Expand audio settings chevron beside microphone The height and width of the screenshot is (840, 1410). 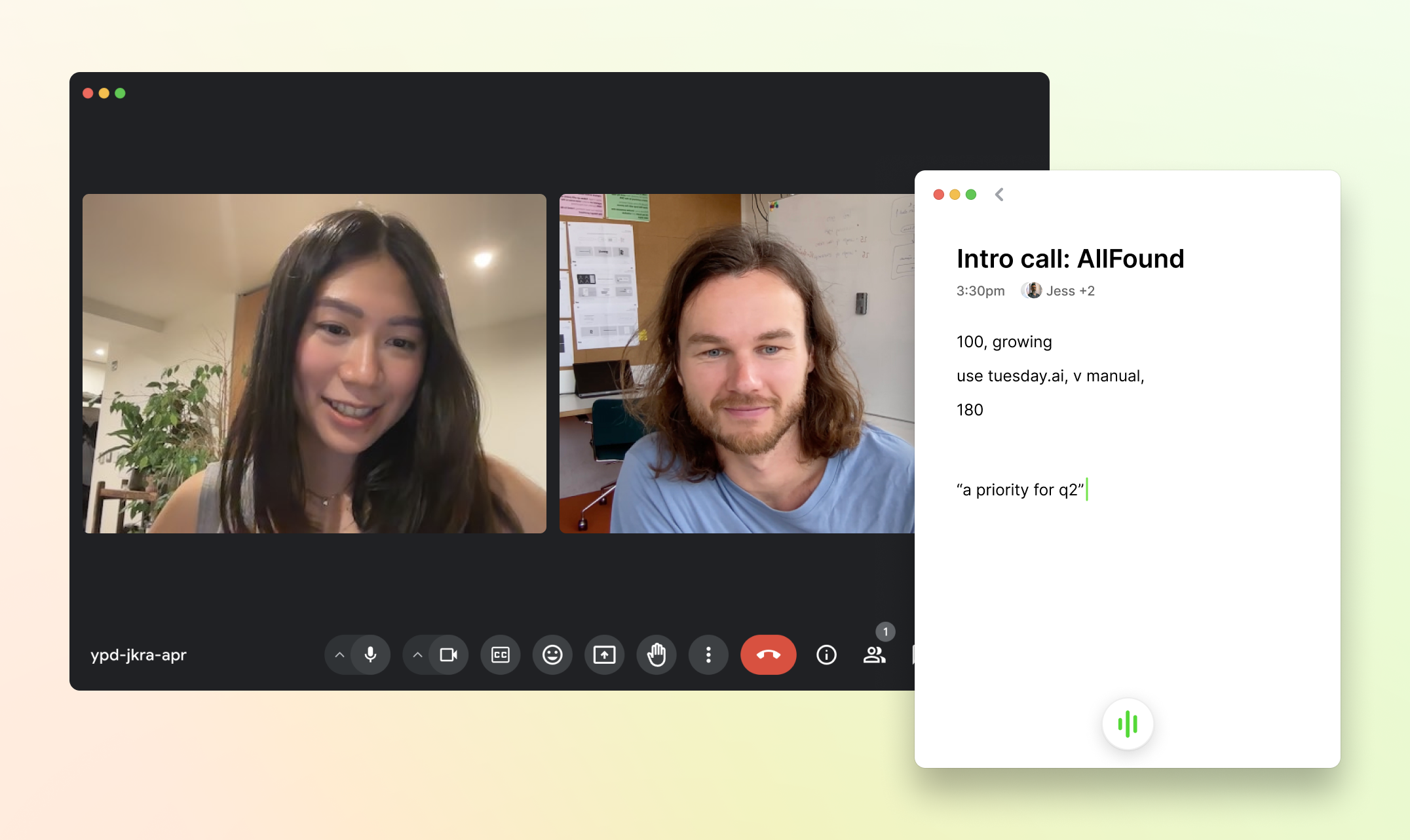click(x=339, y=655)
